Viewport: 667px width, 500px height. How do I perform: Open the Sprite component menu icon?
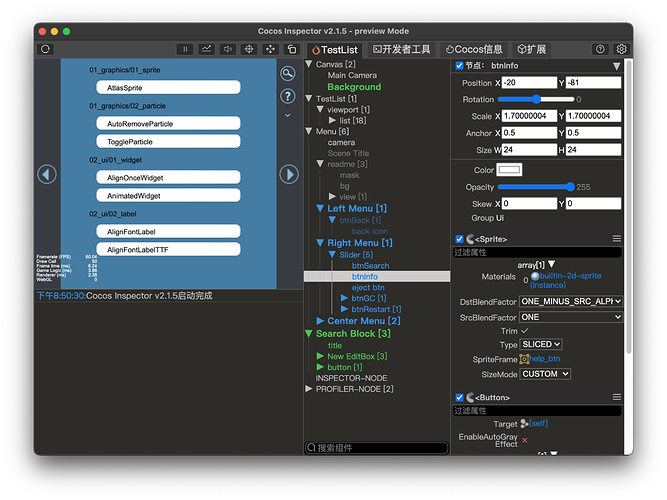point(617,239)
